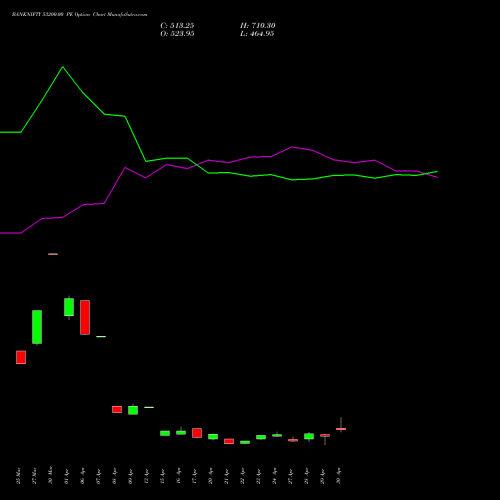
Task: Click the 23 Apr date label
Action: pyautogui.click(x=258, y=476)
